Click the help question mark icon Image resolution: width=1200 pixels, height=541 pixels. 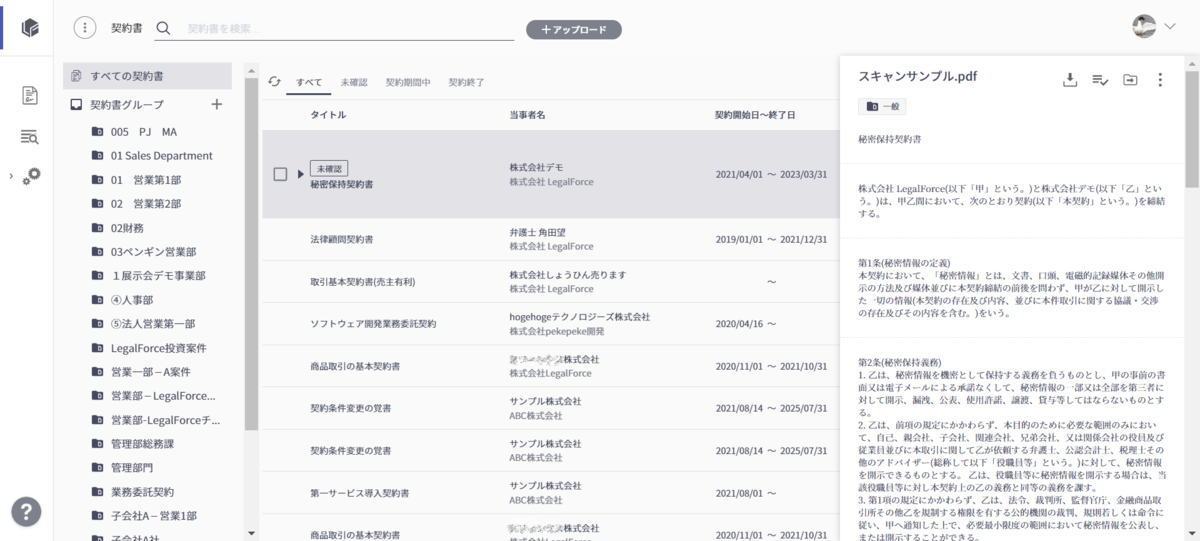coord(26,512)
